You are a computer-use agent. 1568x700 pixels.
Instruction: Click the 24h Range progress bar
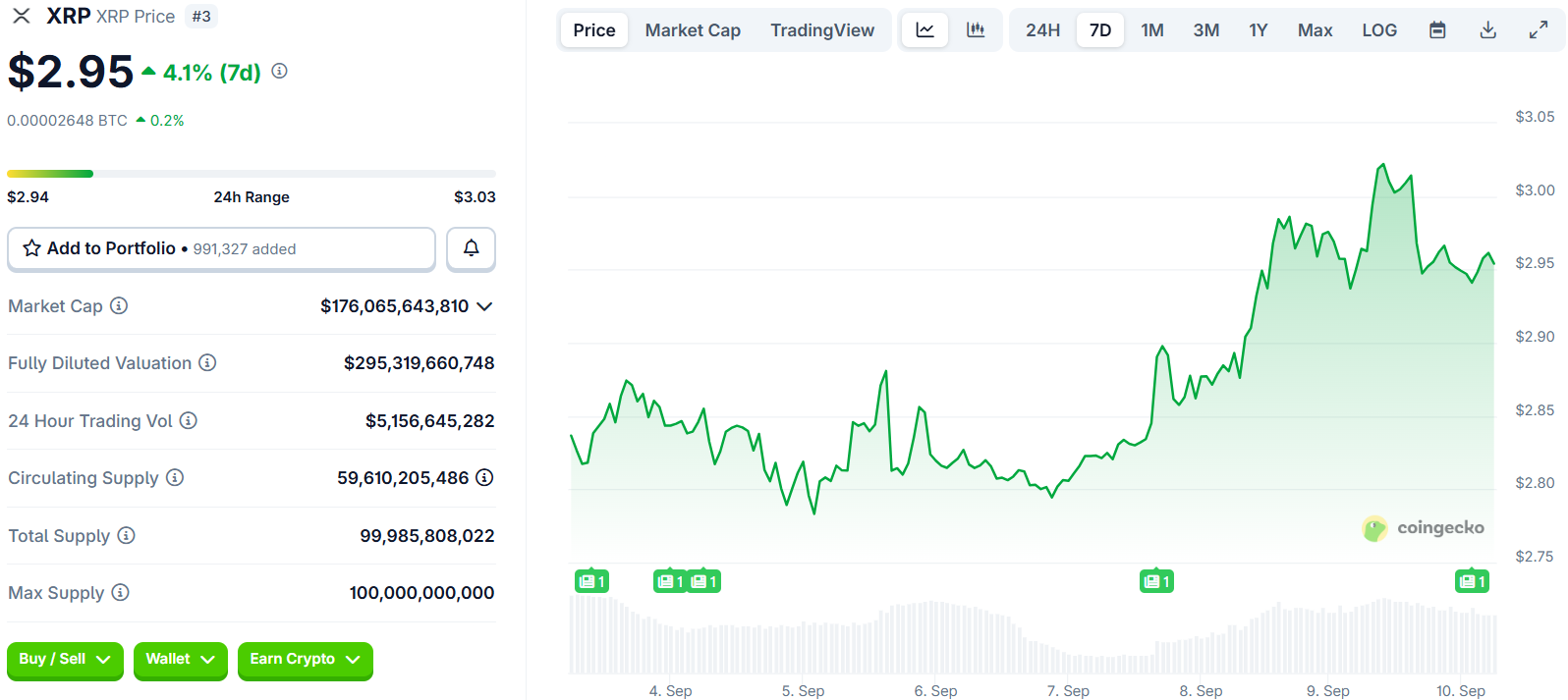(x=252, y=174)
